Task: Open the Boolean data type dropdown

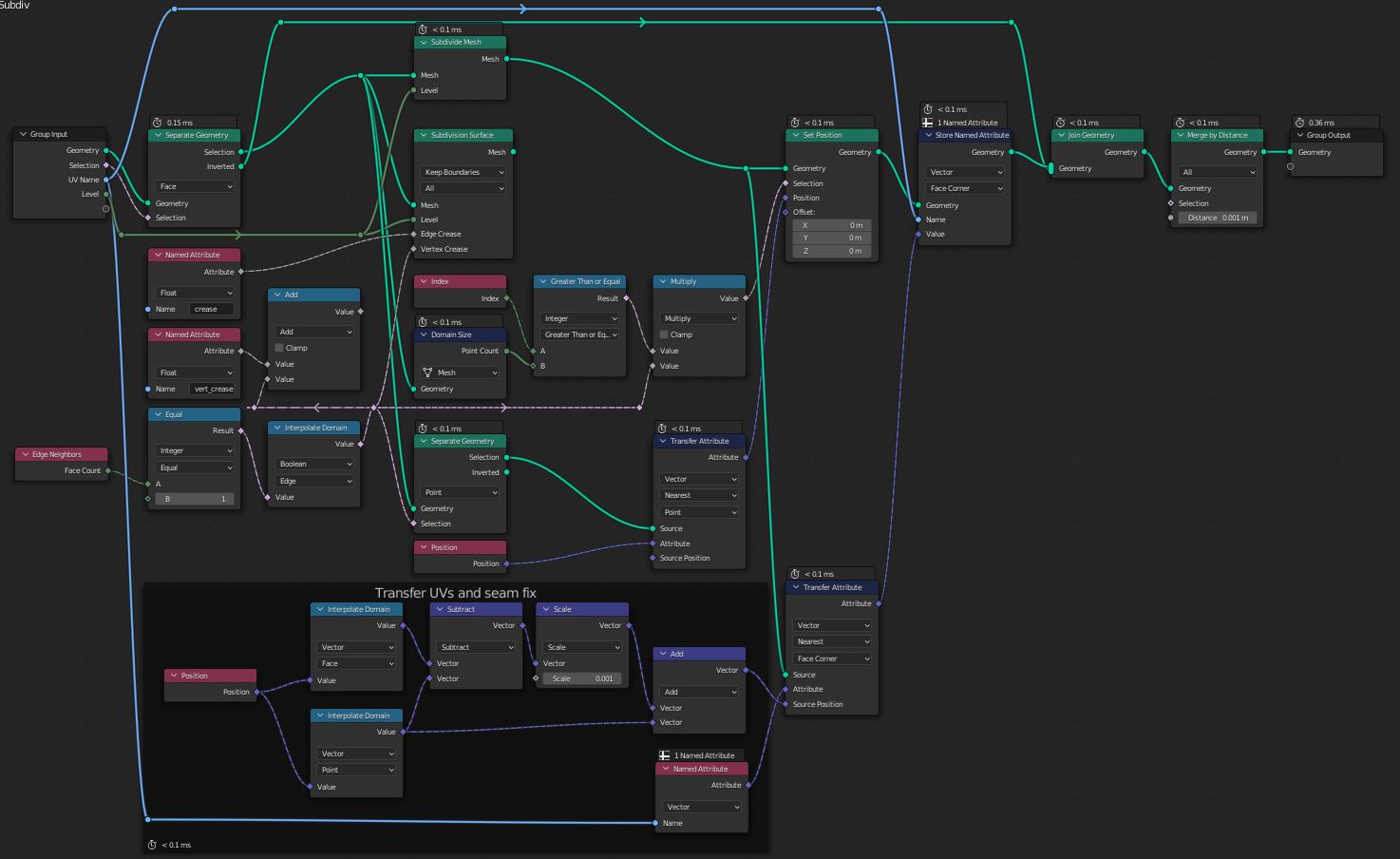Action: pyautogui.click(x=314, y=464)
